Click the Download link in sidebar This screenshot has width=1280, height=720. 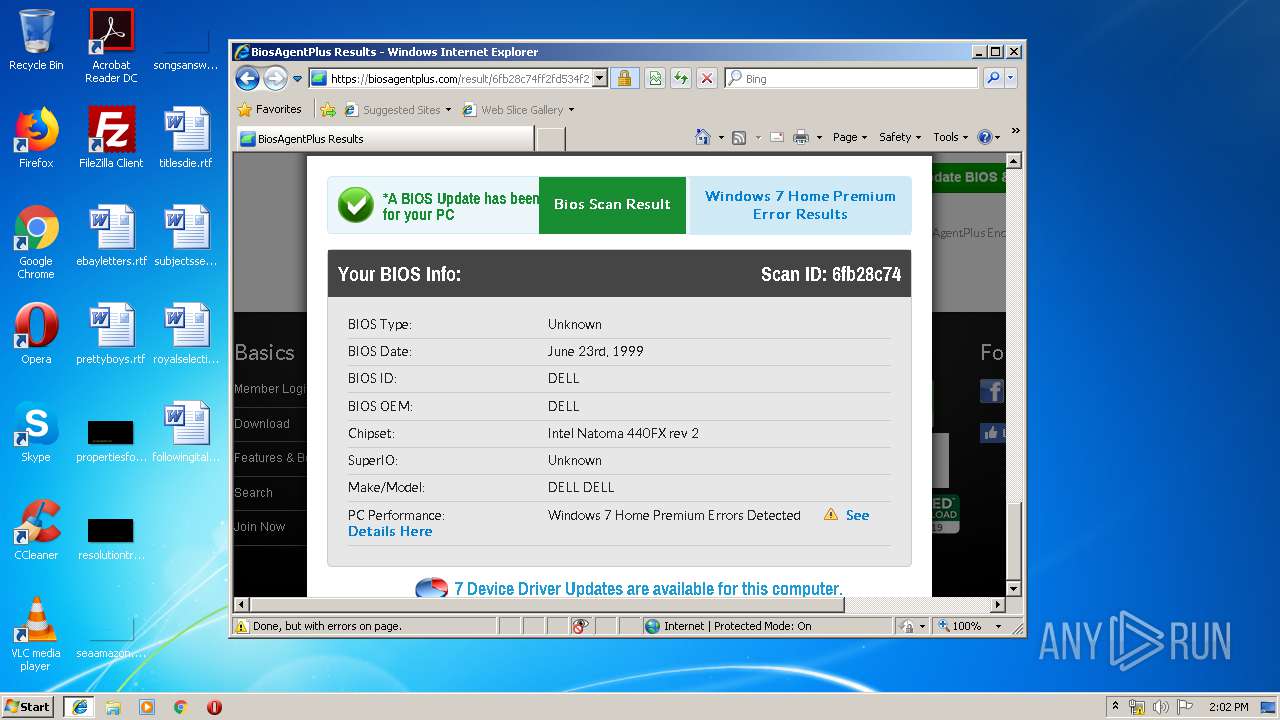(262, 423)
